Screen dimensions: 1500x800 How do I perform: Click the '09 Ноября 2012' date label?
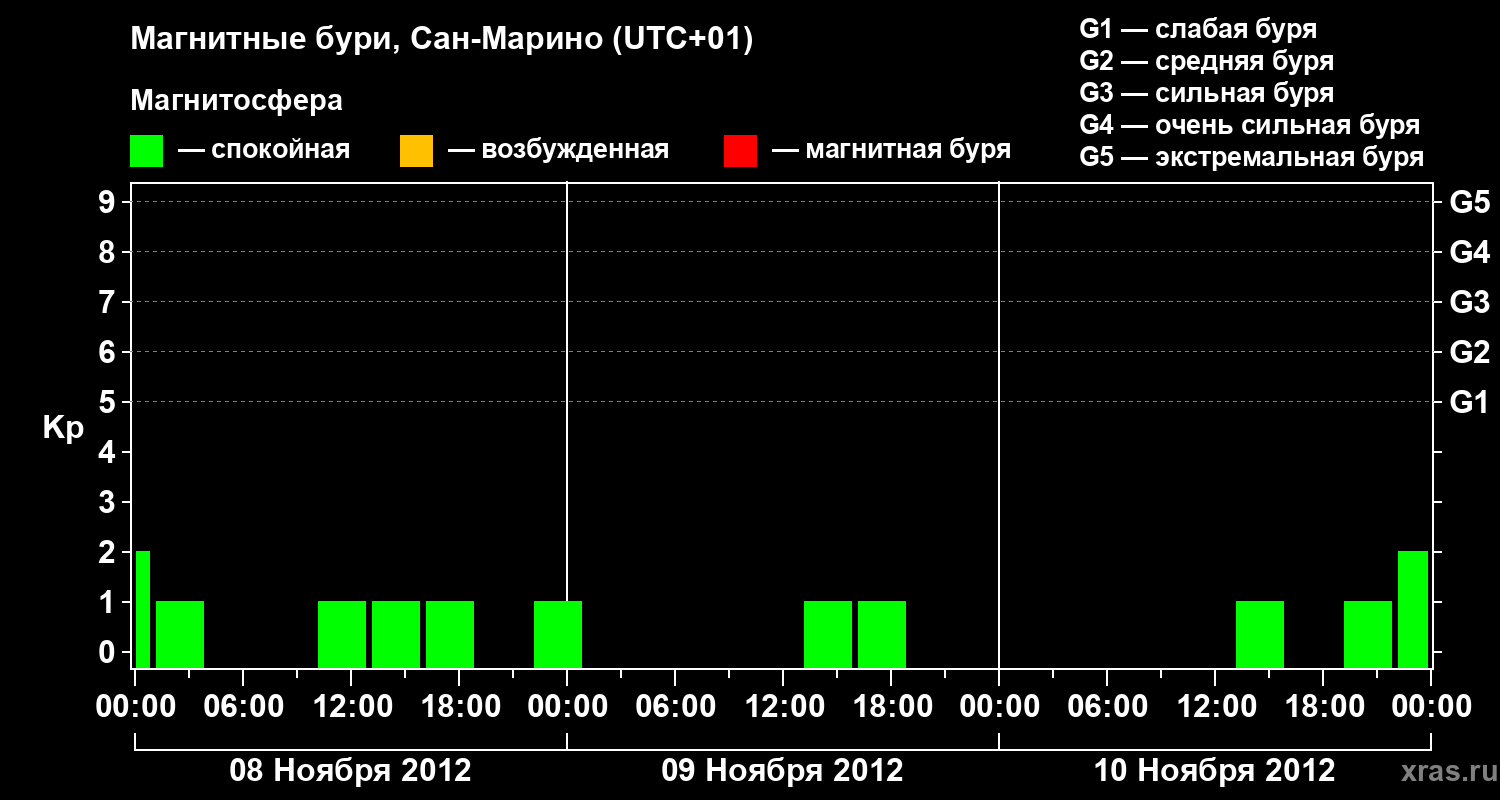click(782, 770)
